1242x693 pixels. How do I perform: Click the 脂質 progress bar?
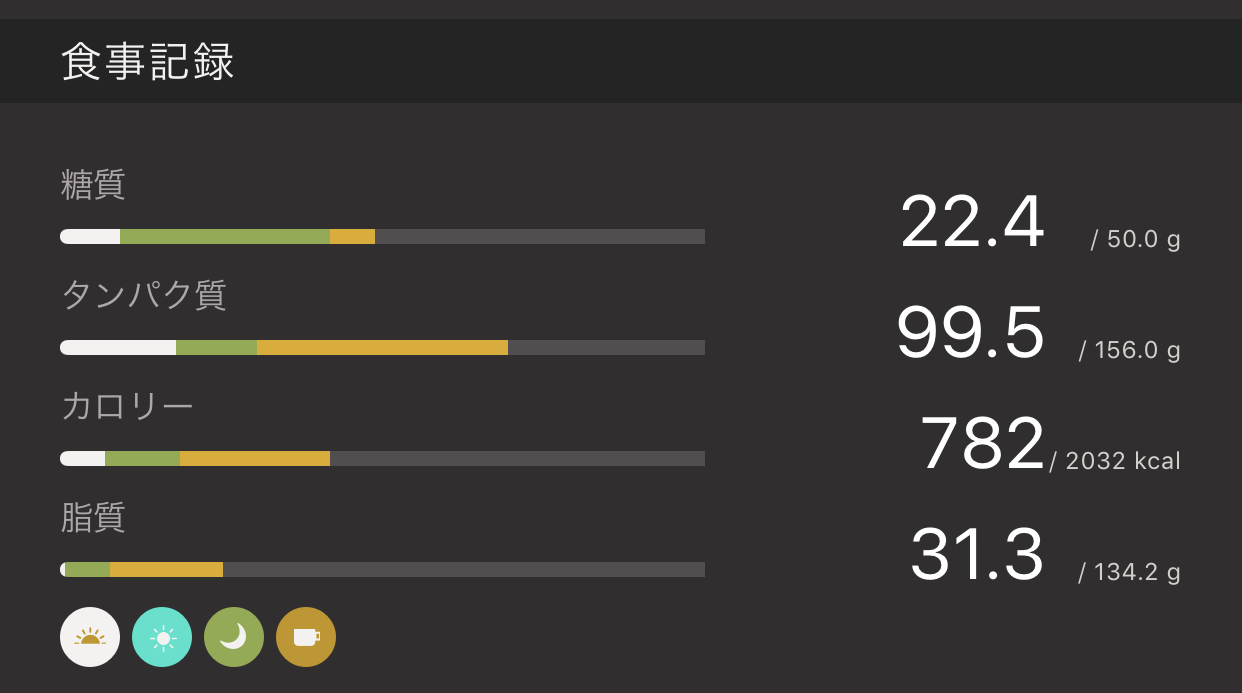pyautogui.click(x=382, y=570)
